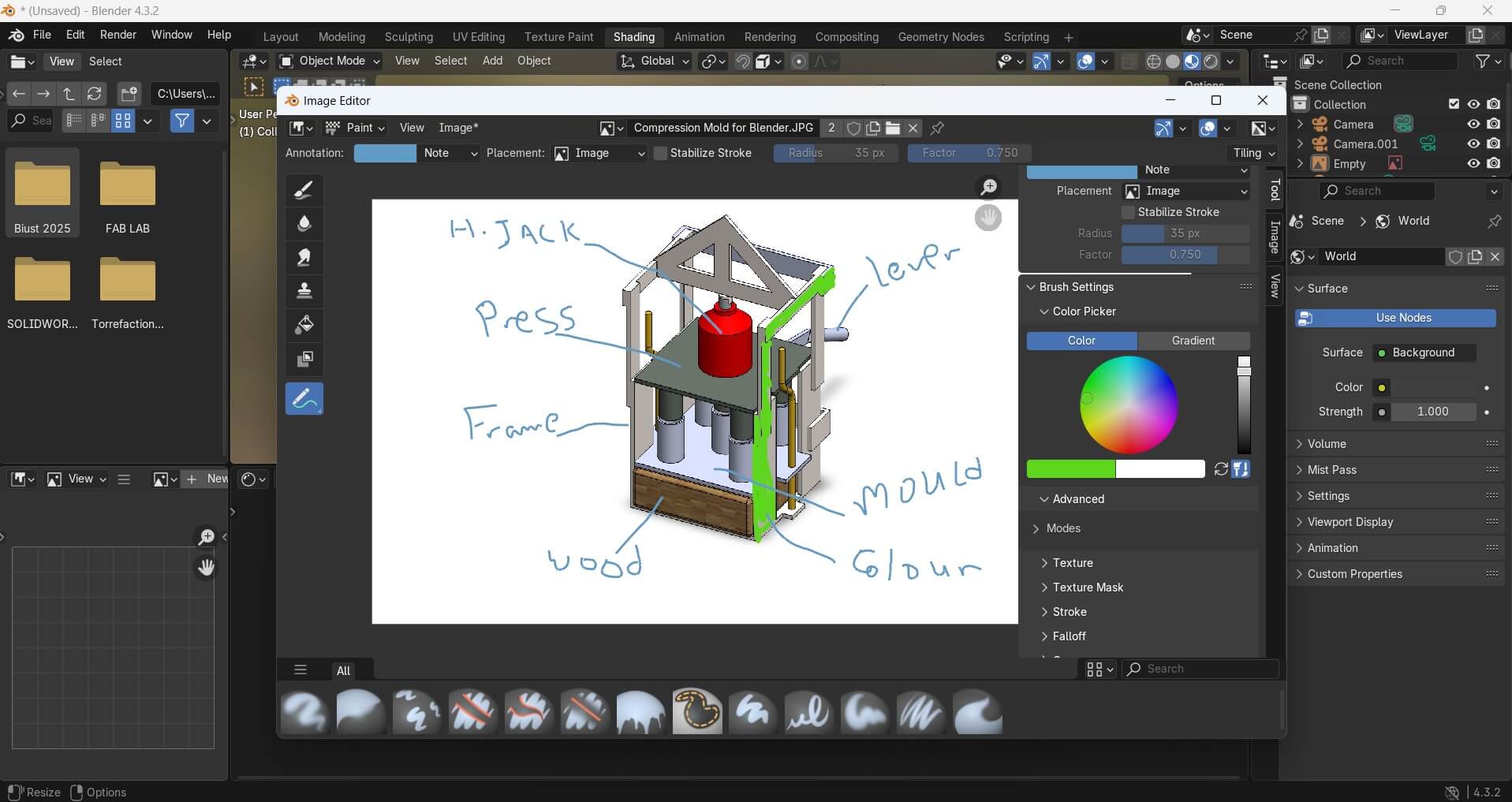This screenshot has height=802, width=1512.
Task: Open Global transform orientation dropdown
Action: pos(655,62)
